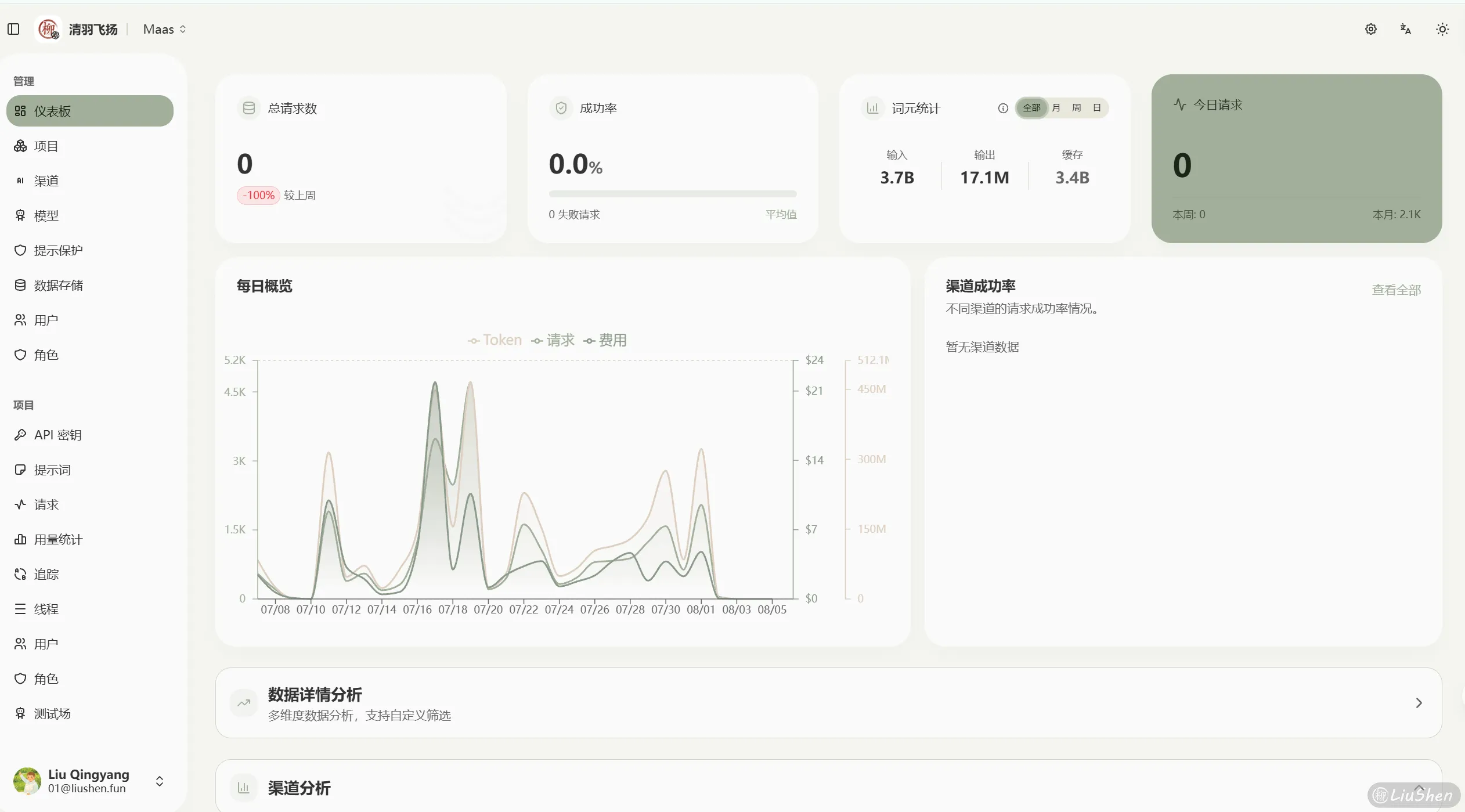Open the Maas project switcher dropdown
This screenshot has height=812, width=1465.
pyautogui.click(x=165, y=29)
